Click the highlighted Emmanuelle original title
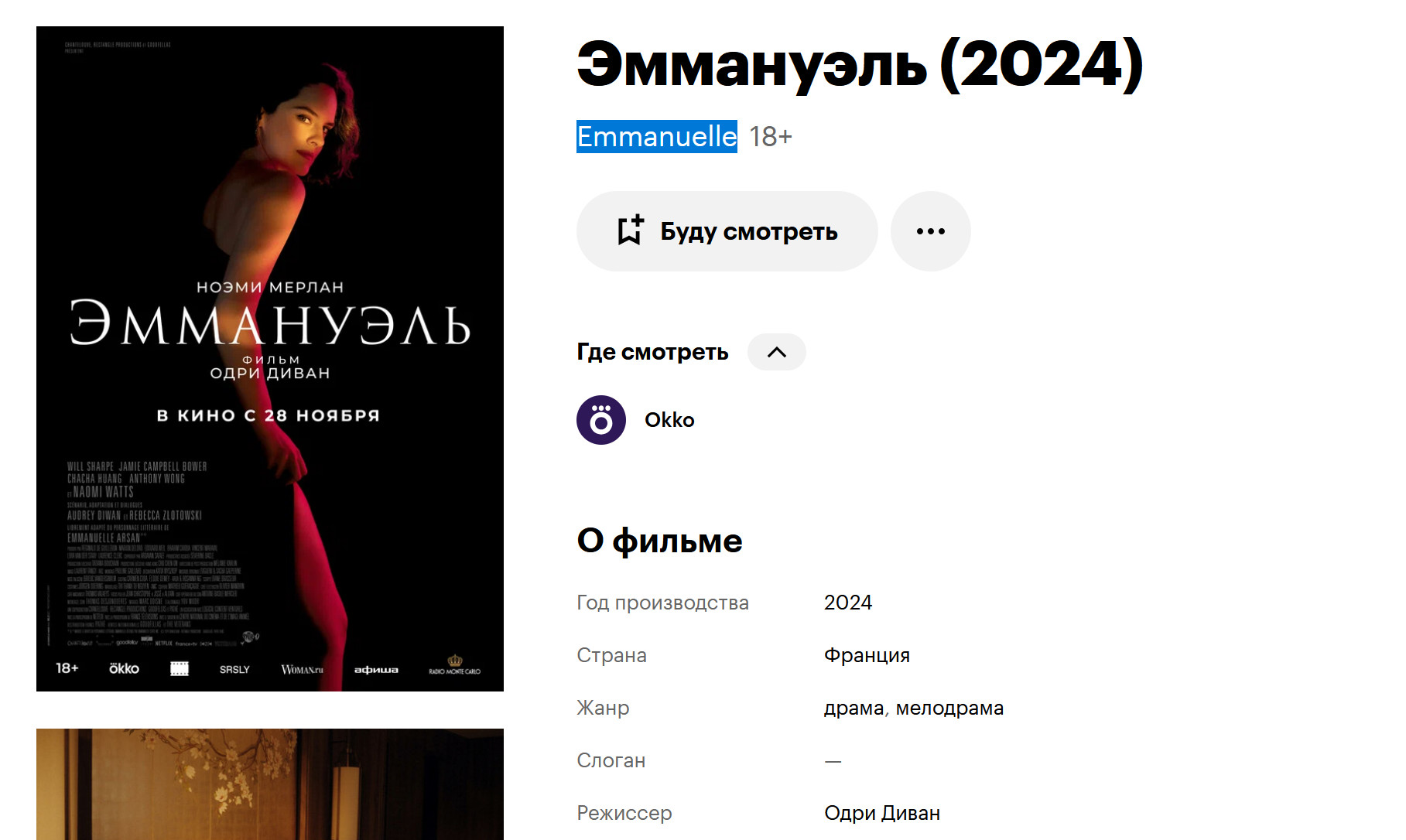The height and width of the screenshot is (840, 1406). click(x=657, y=137)
